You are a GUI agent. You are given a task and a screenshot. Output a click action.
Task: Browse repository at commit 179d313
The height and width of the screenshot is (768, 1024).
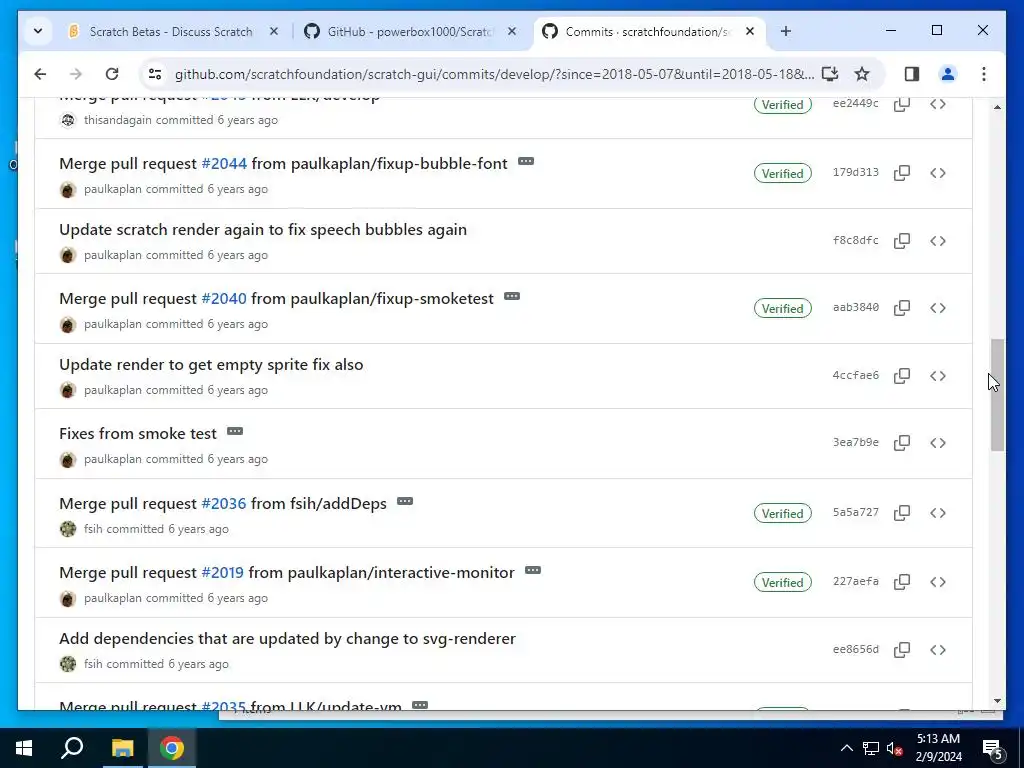[938, 173]
